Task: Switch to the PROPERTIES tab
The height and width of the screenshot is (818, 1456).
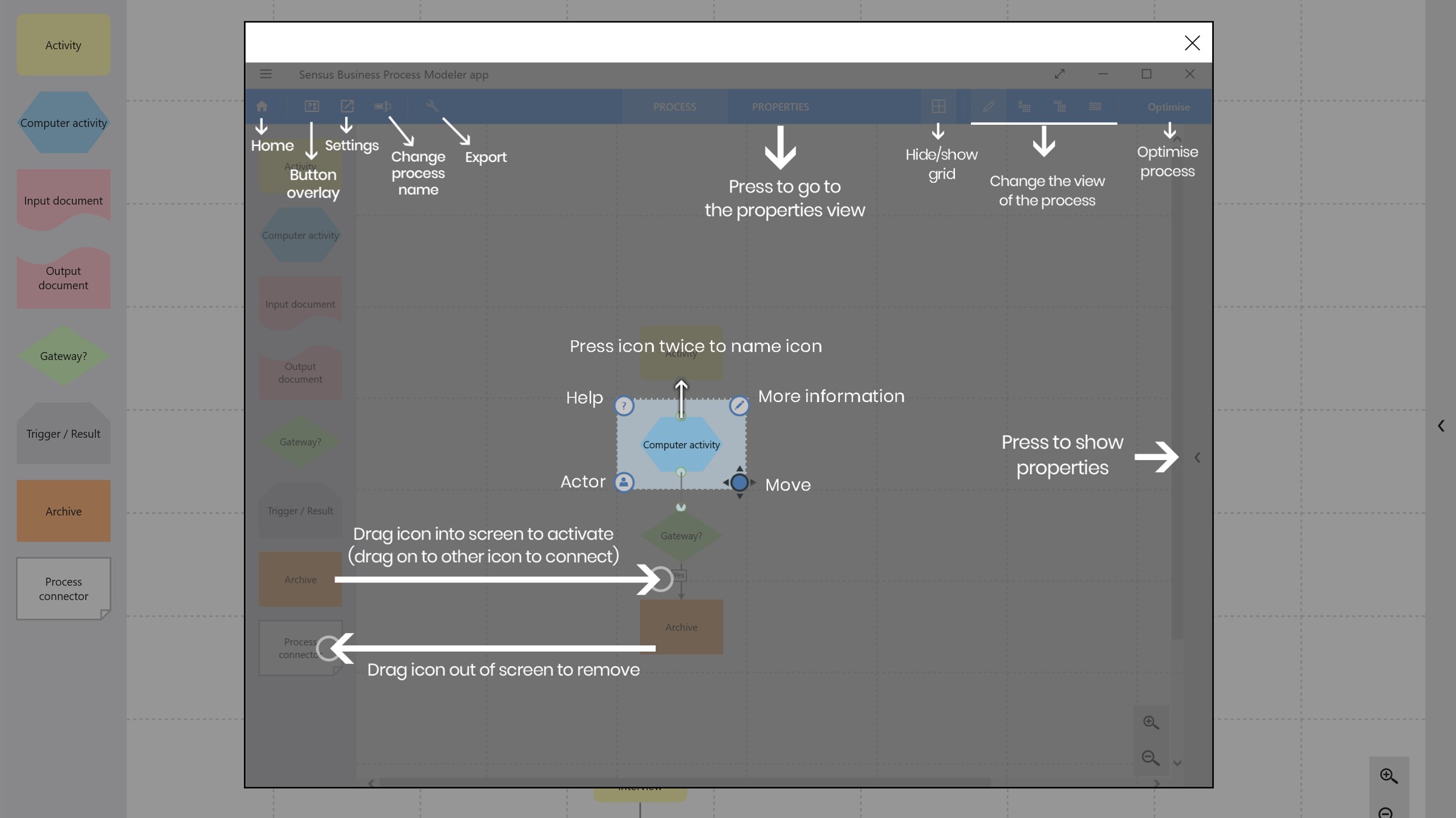Action: pyautogui.click(x=780, y=107)
